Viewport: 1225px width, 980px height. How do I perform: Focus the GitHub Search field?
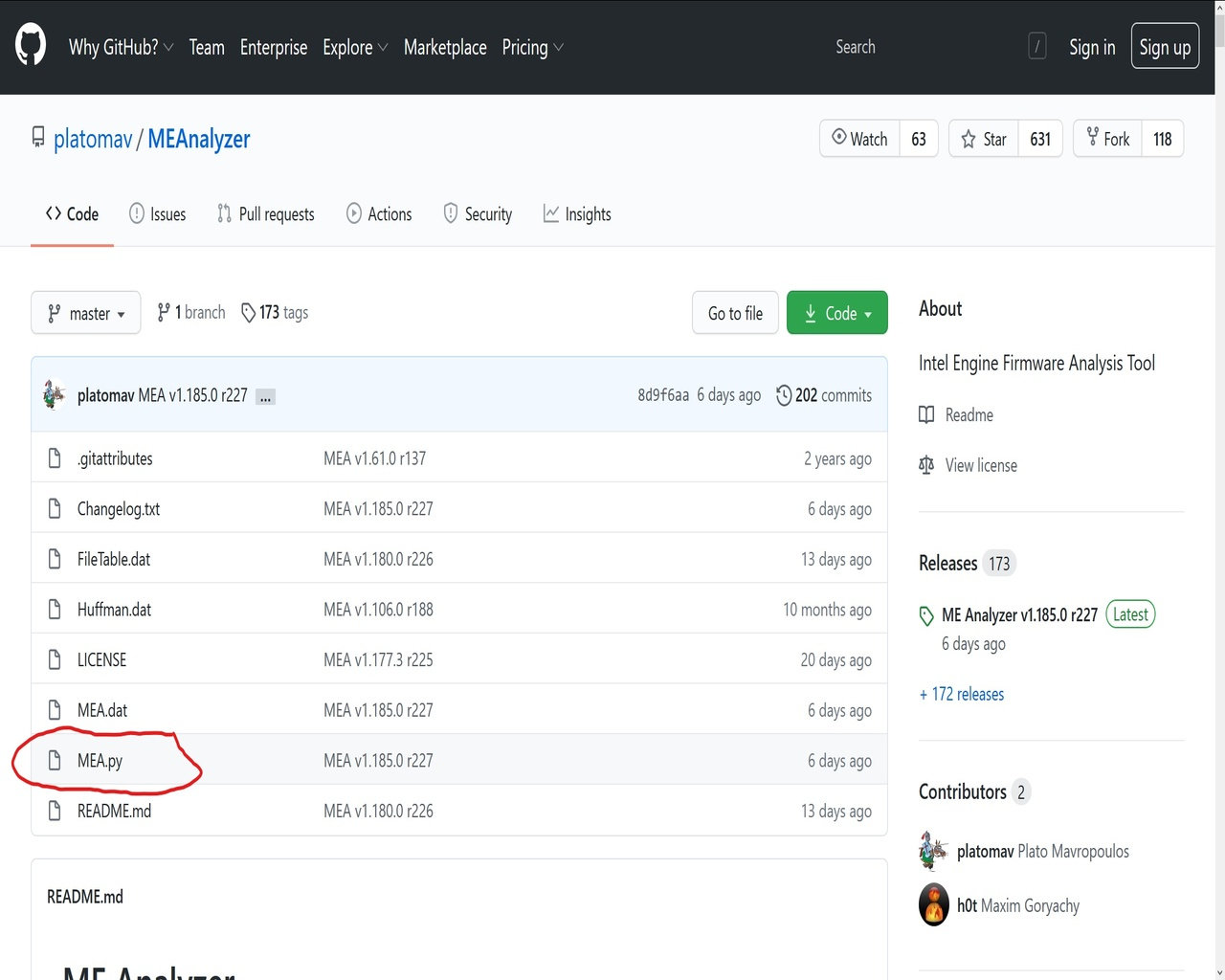938,46
